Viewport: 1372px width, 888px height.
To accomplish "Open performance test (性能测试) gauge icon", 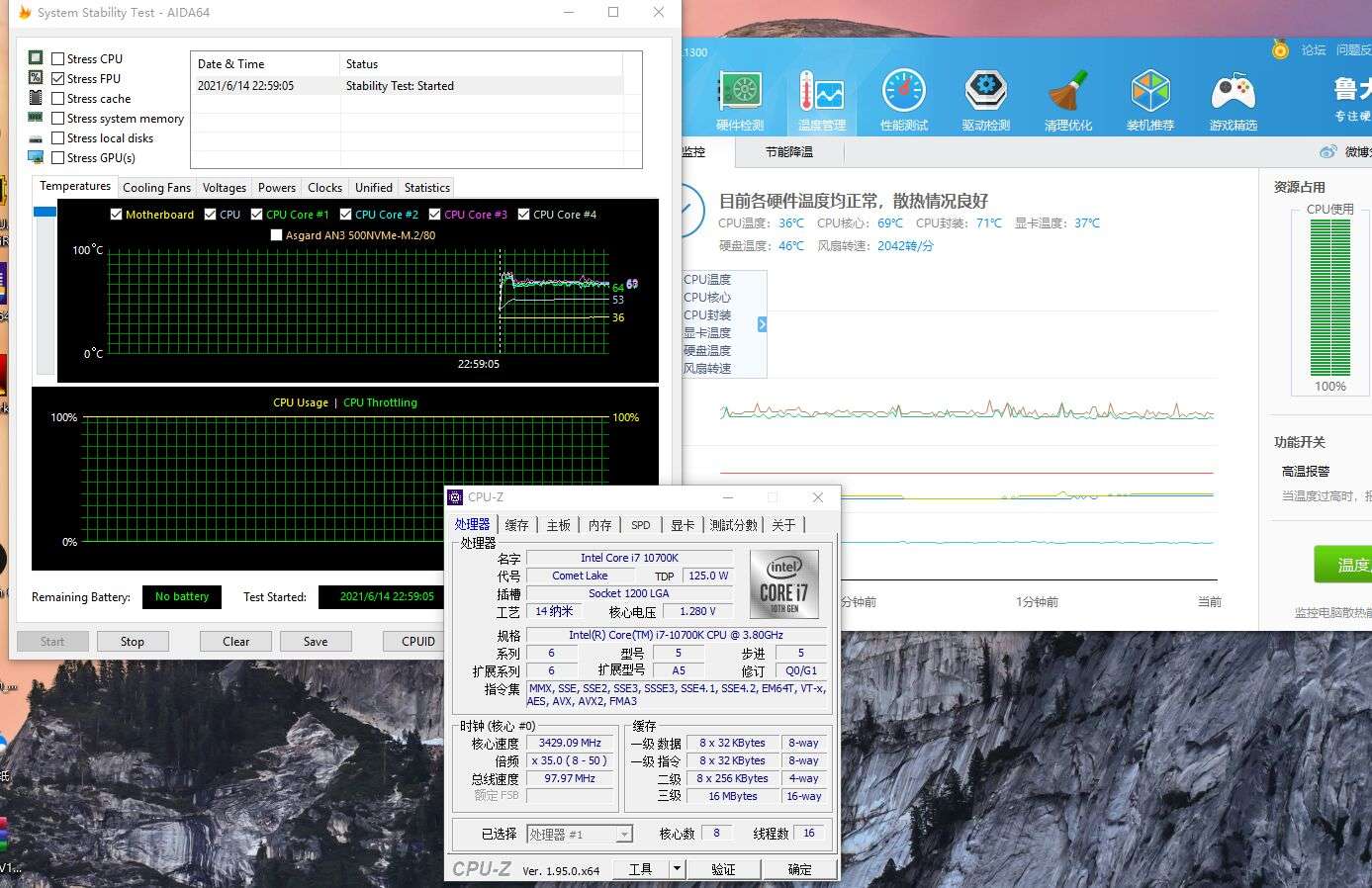I will pos(904,100).
